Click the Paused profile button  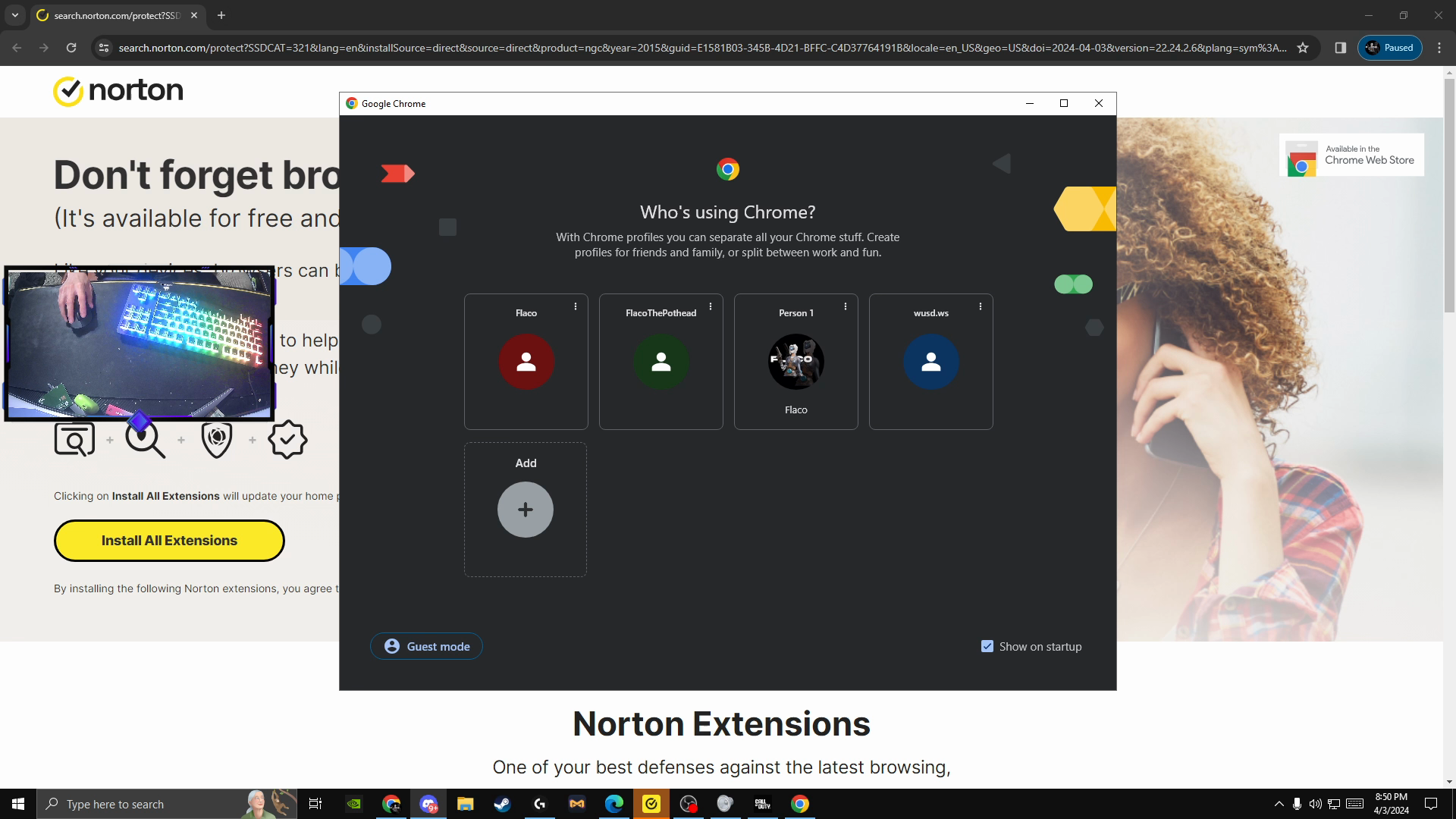(1389, 48)
